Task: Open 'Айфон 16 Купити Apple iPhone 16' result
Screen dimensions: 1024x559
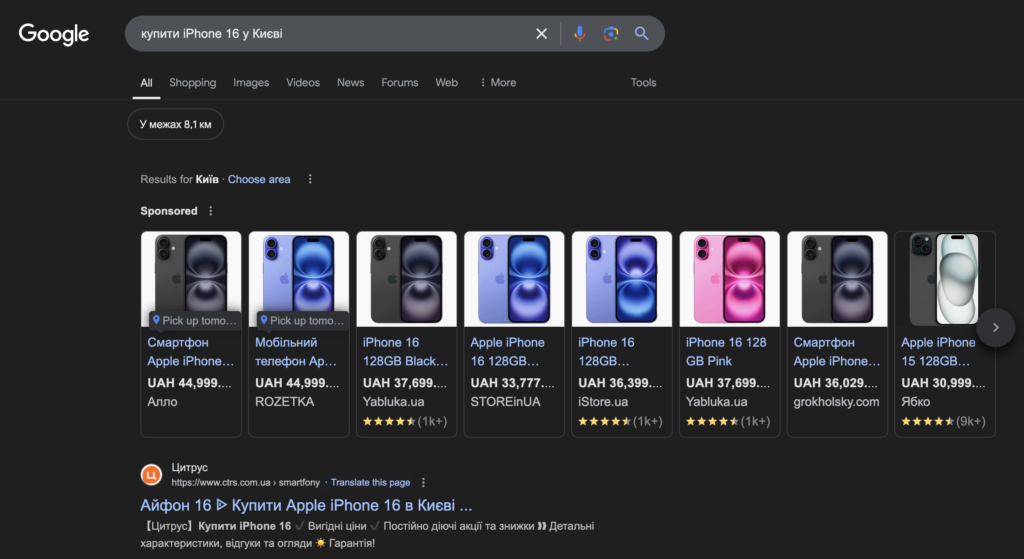Action: pos(306,505)
